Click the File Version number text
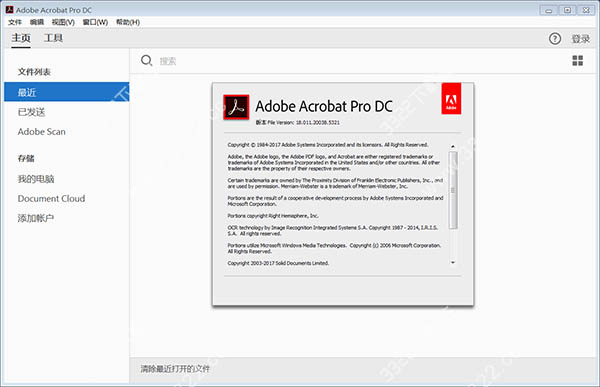600x387 pixels. [x=298, y=122]
